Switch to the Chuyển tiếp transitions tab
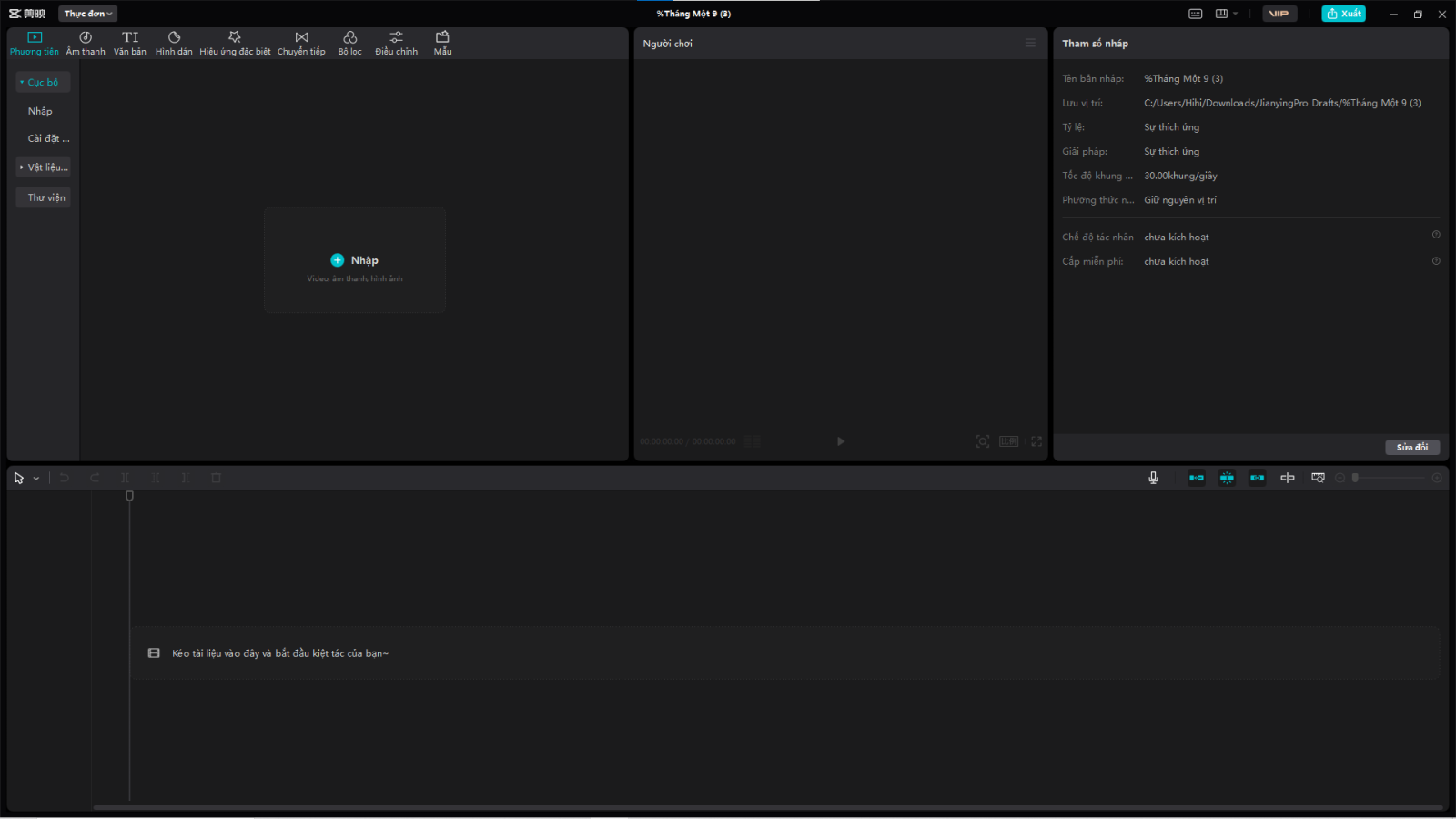The width and height of the screenshot is (1456, 819). pyautogui.click(x=301, y=43)
